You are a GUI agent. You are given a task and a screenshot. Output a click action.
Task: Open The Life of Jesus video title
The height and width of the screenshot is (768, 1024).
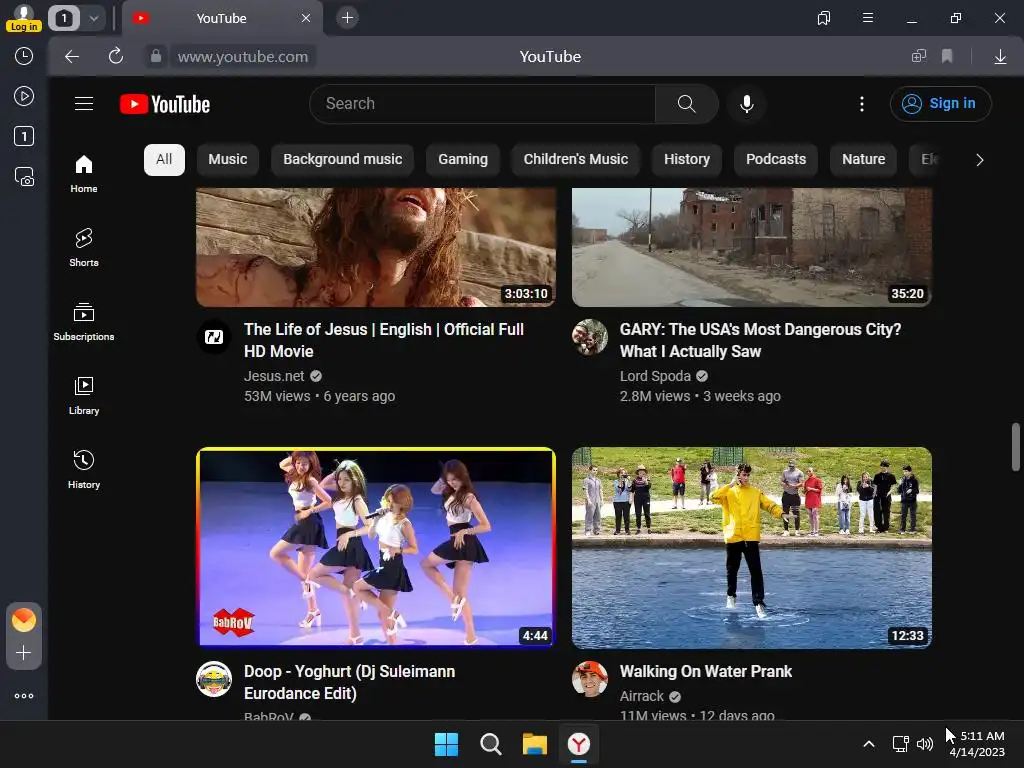384,340
